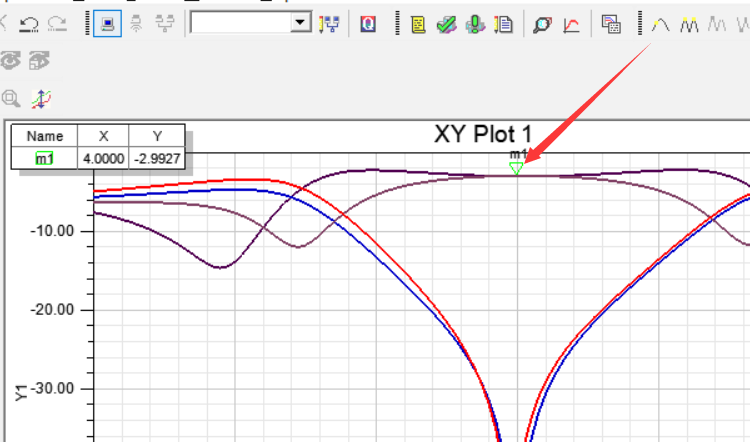Click the red curve create report icon

[572, 24]
